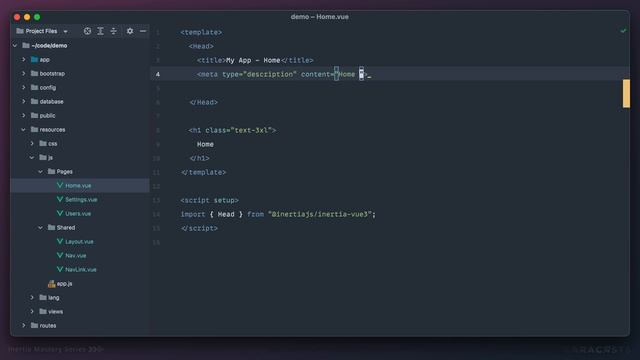Click the Vue icon beside NavLink.vue
The width and height of the screenshot is (640, 360).
[60, 269]
